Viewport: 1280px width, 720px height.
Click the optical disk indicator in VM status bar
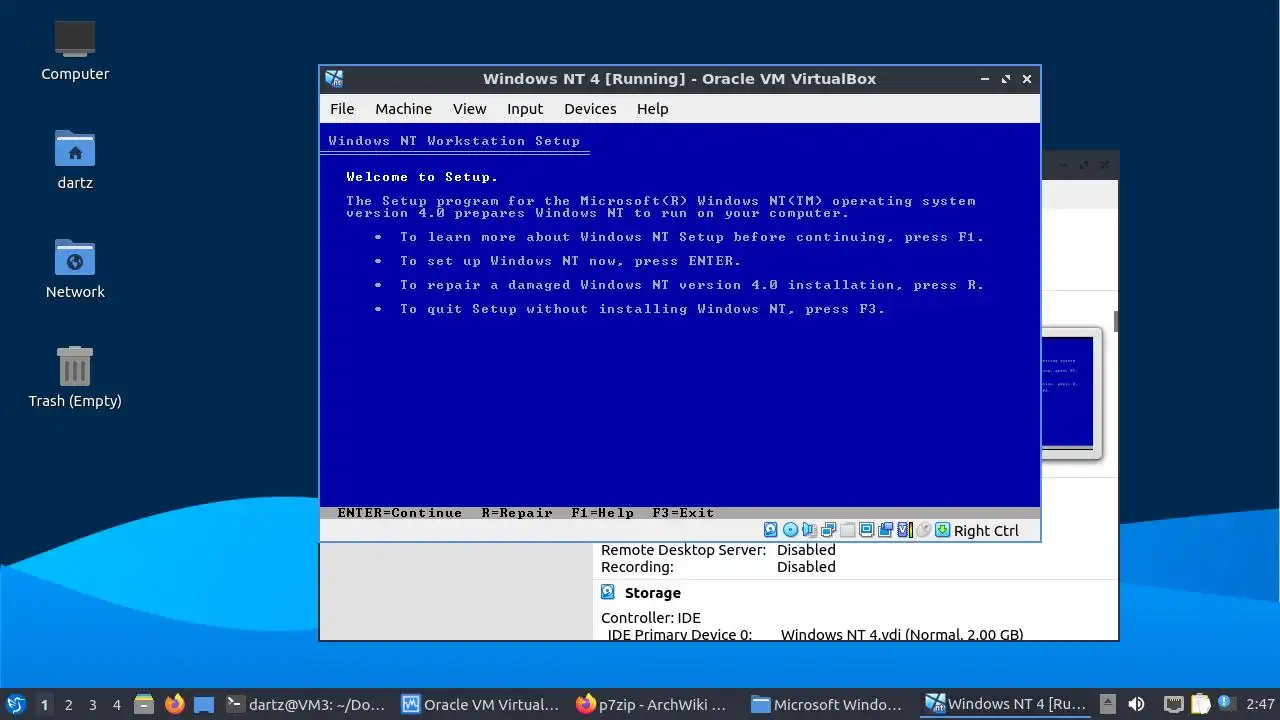[x=790, y=530]
